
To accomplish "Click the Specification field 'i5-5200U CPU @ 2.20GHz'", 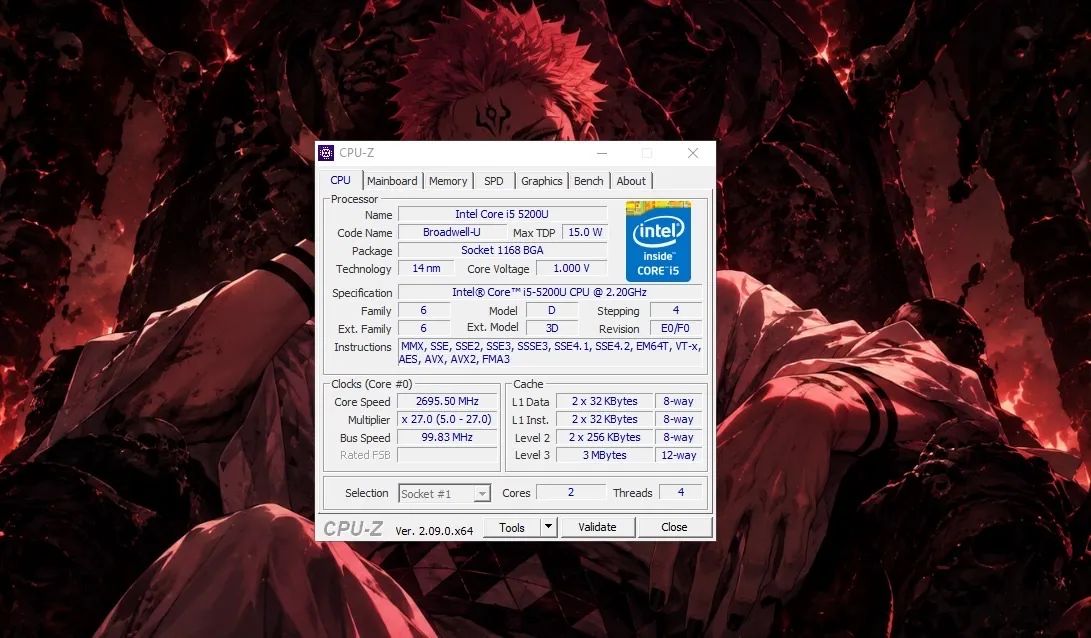I will click(550, 292).
